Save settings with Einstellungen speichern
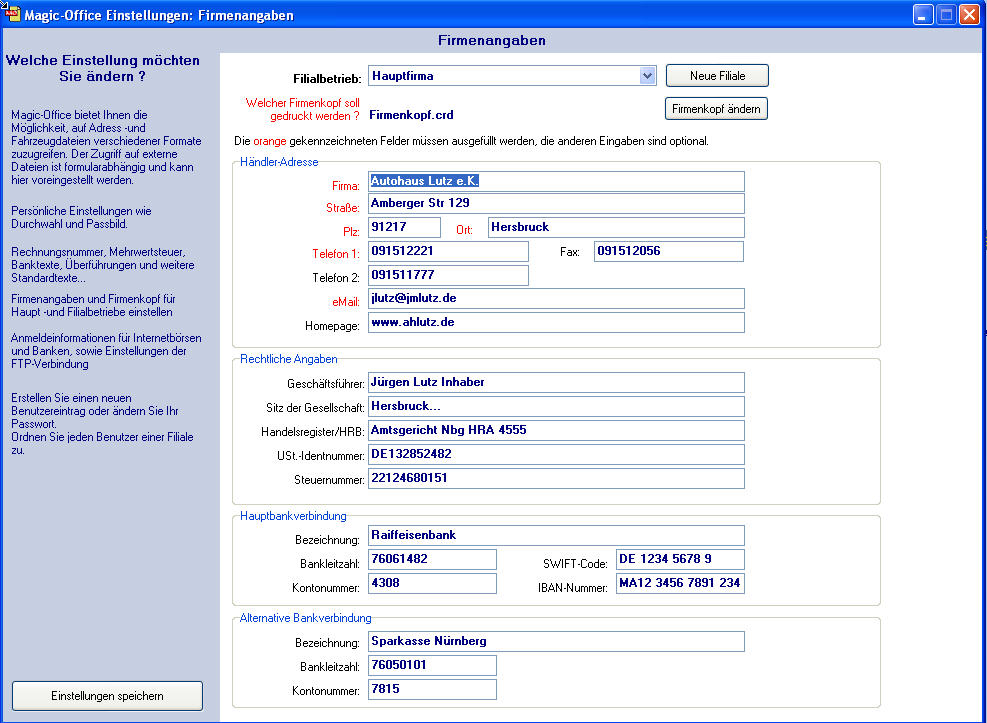Image resolution: width=987 pixels, height=723 pixels. pos(108,696)
